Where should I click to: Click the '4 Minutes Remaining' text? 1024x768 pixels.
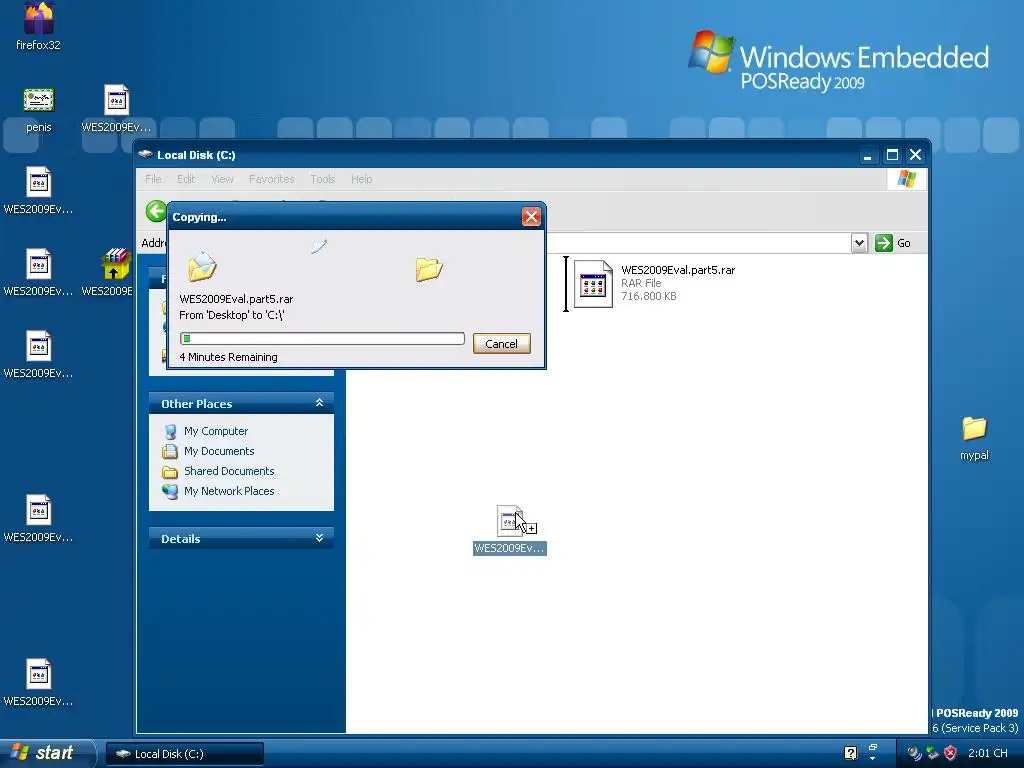pyautogui.click(x=229, y=357)
